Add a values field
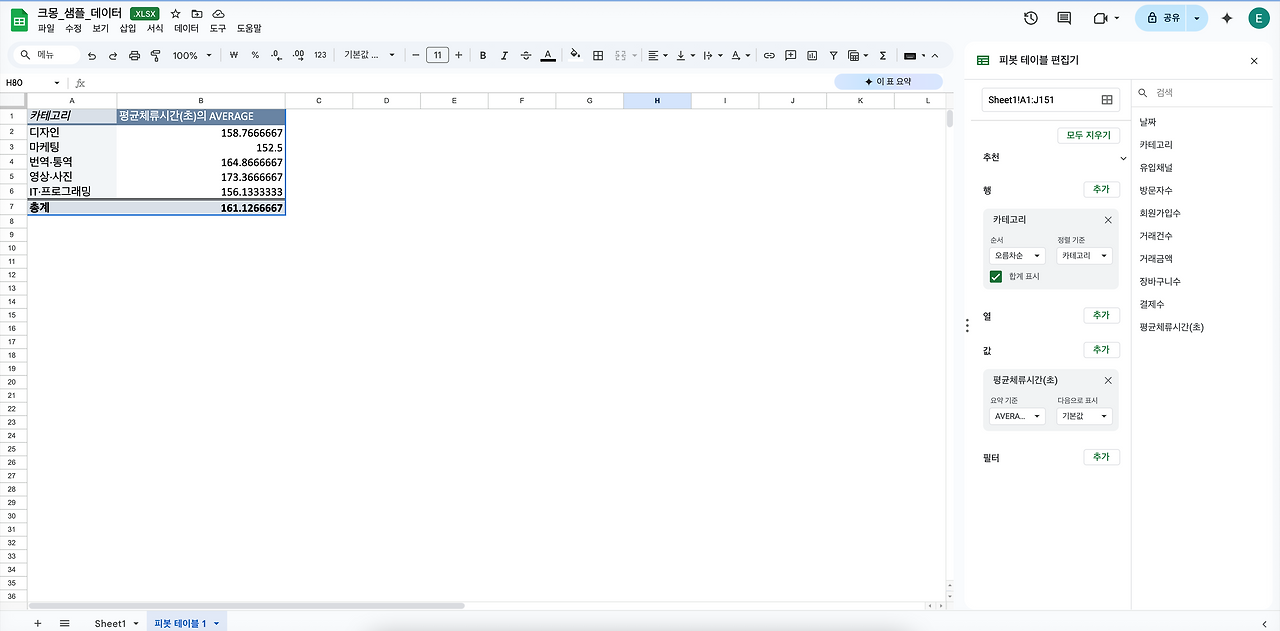This screenshot has width=1280, height=631. pyautogui.click(x=1101, y=350)
